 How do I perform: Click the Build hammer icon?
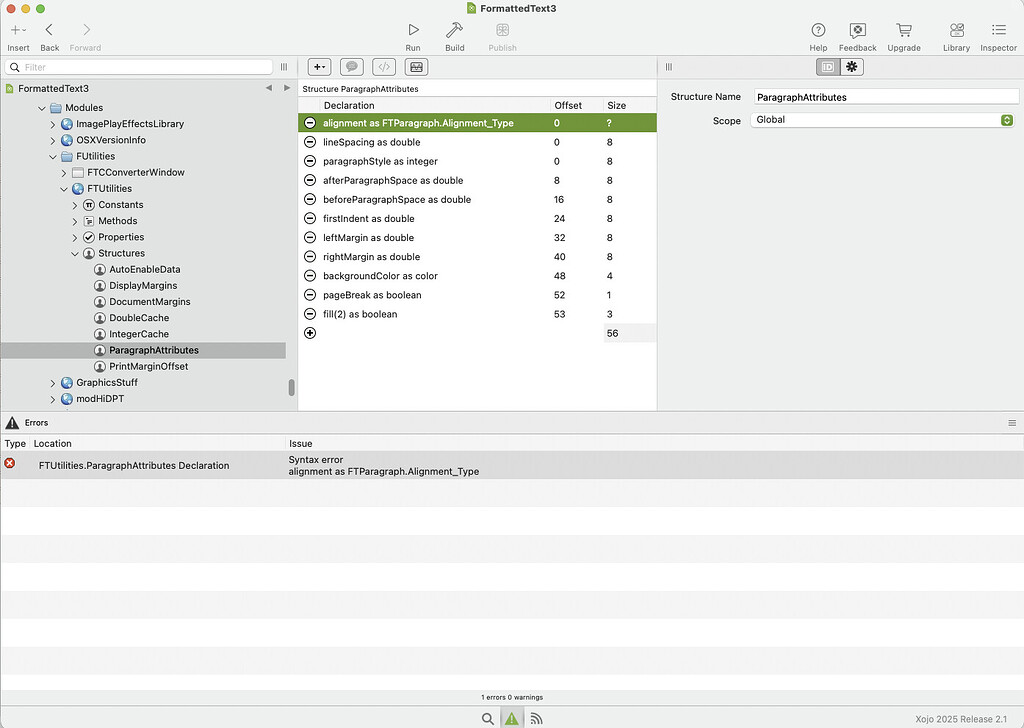(454, 31)
